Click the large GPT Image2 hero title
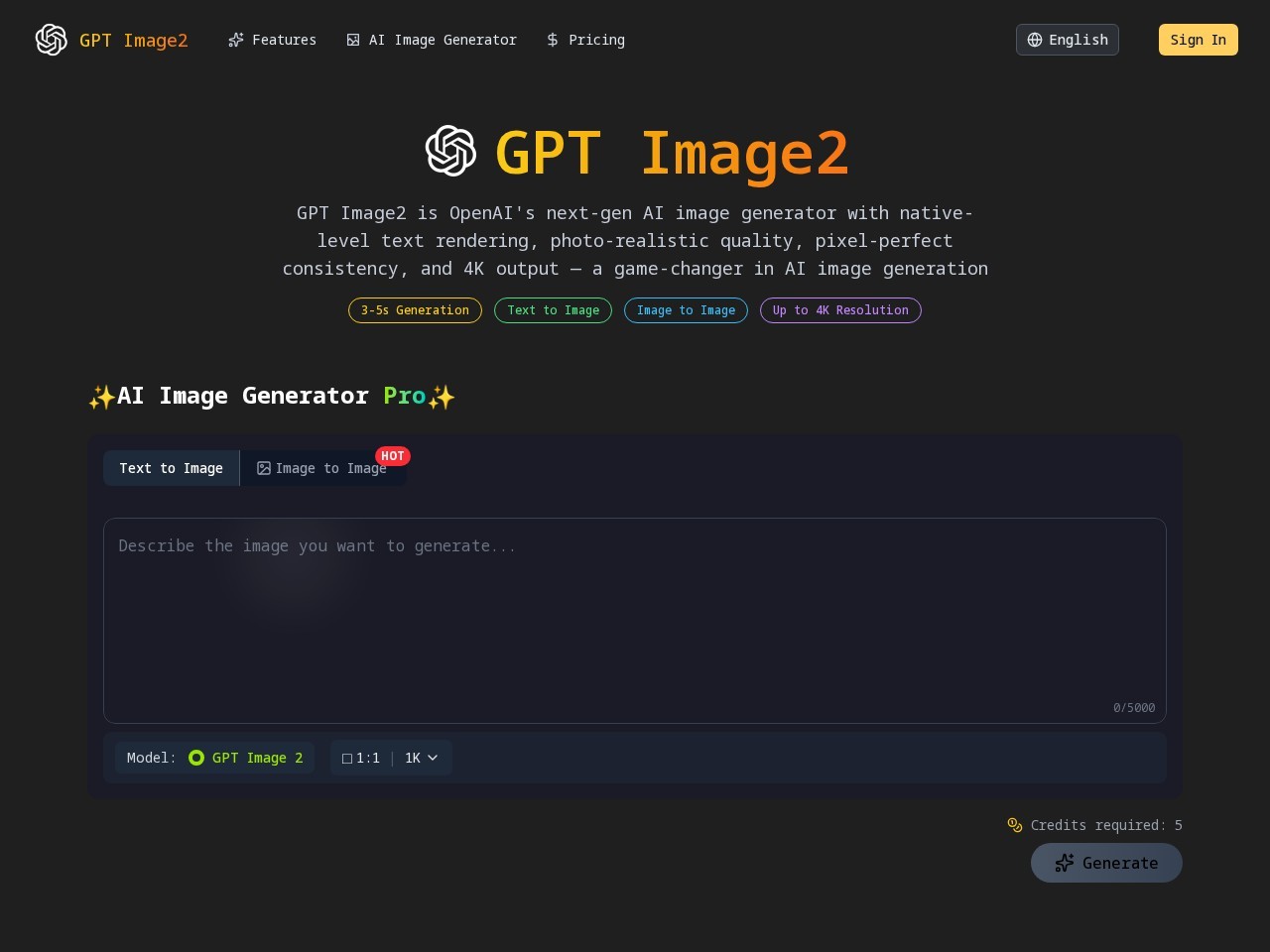This screenshot has width=1270, height=952. 672,153
